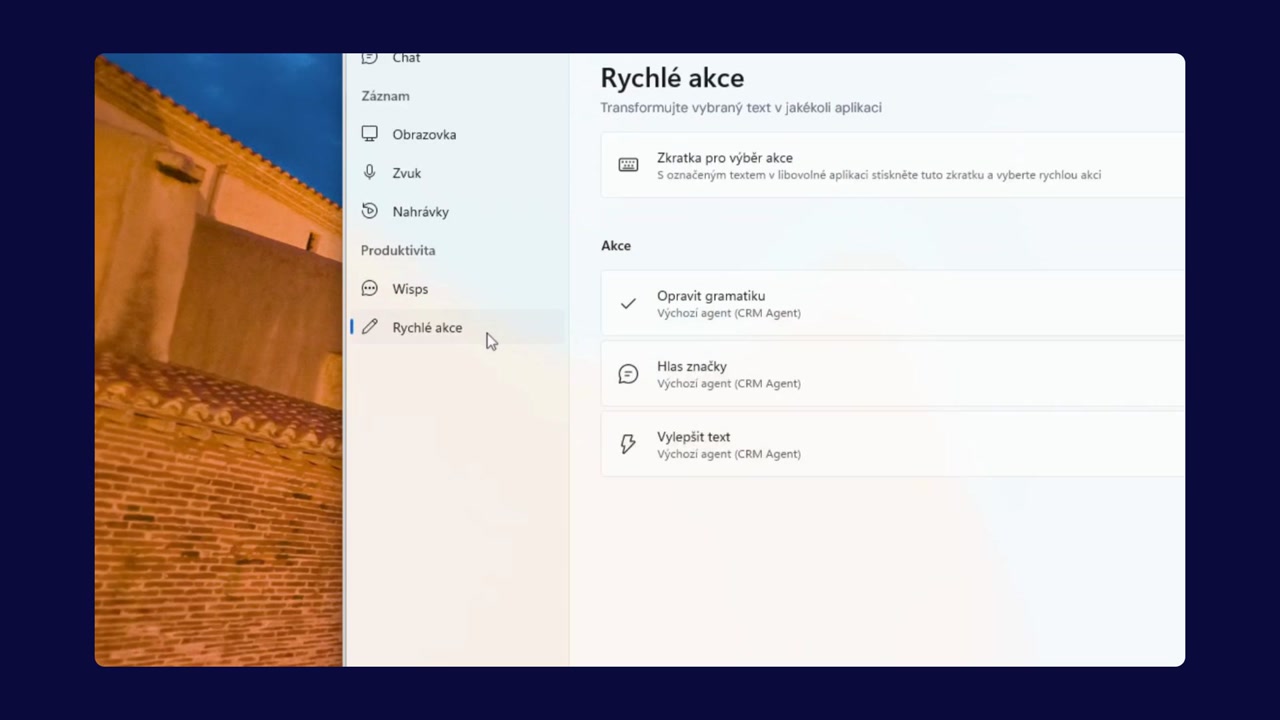Open the Hlas značky action

click(893, 374)
